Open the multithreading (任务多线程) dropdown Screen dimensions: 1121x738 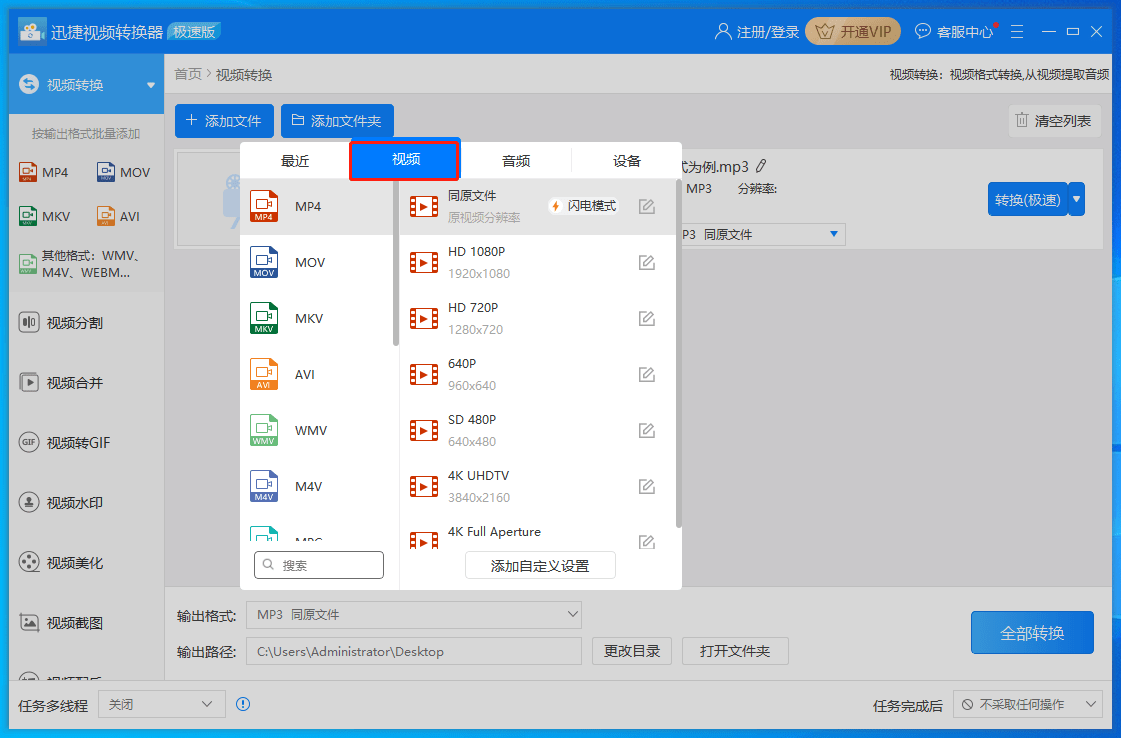[161, 704]
